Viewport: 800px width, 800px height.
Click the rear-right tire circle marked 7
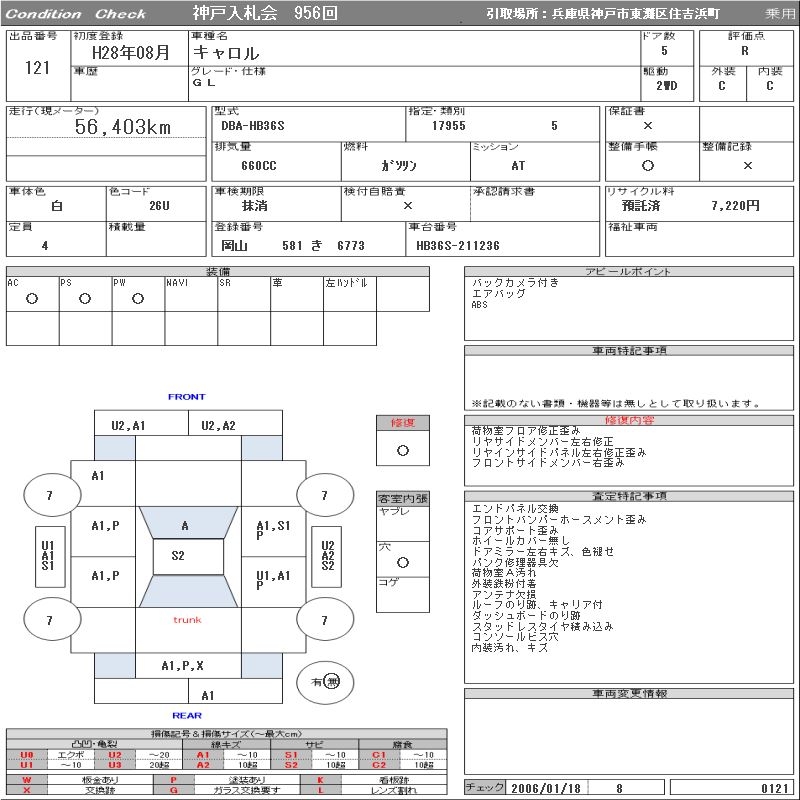click(x=325, y=619)
